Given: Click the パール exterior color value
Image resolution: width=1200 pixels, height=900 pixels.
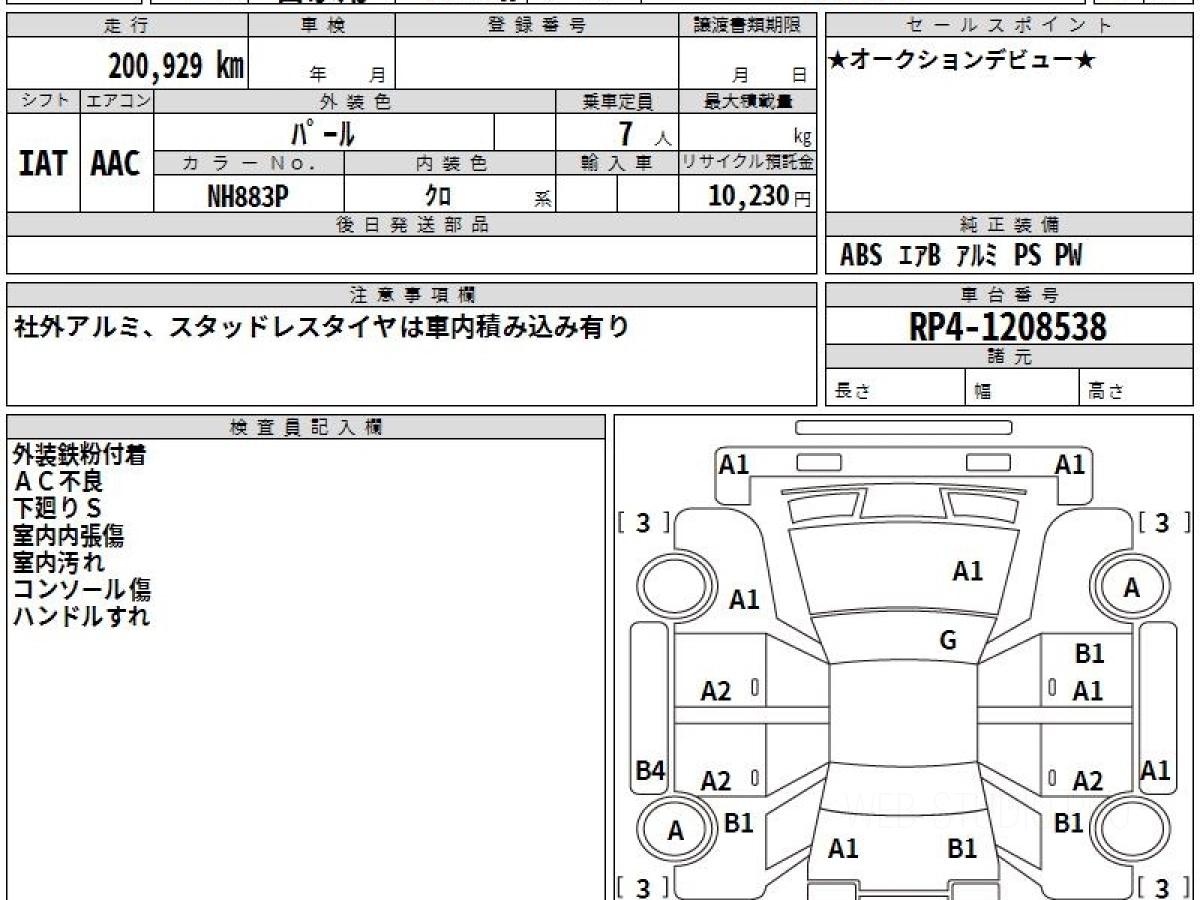Looking at the screenshot, I should point(323,132).
